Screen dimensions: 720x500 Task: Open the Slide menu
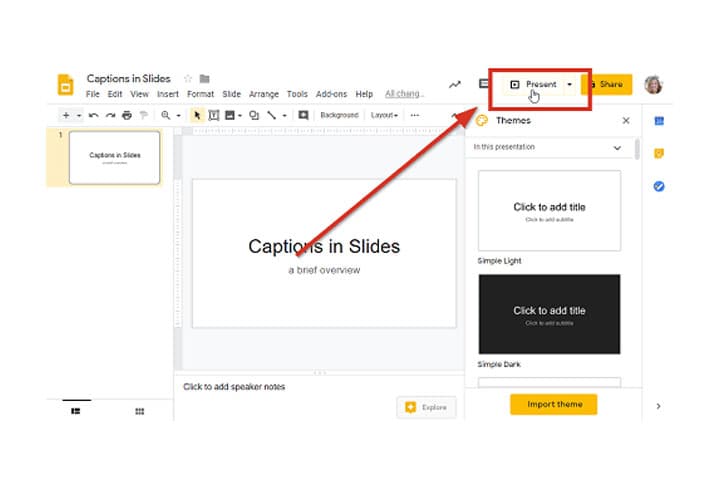[x=231, y=94]
